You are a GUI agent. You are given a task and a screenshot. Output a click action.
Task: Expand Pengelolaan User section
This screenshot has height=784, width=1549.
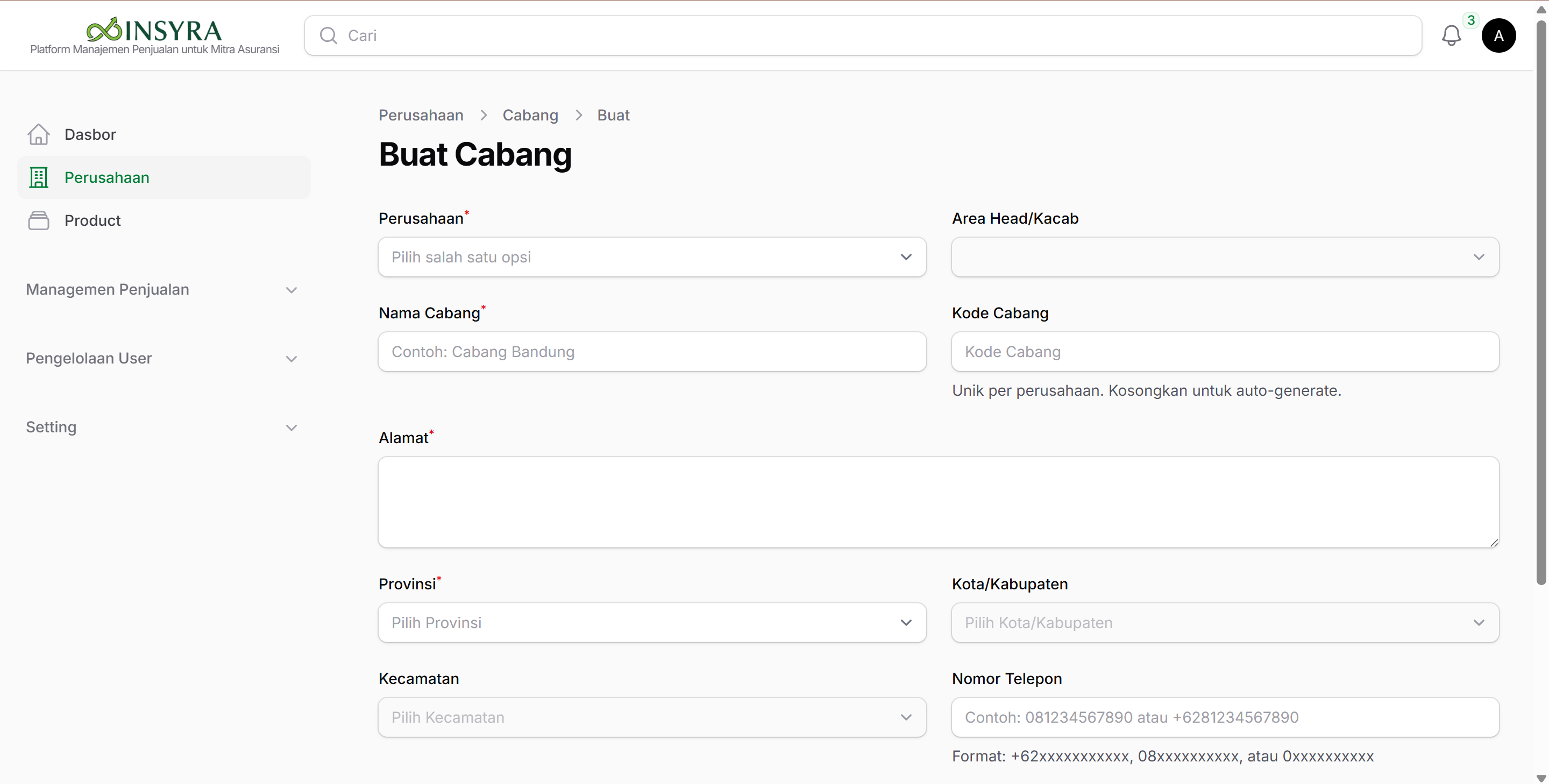click(162, 358)
